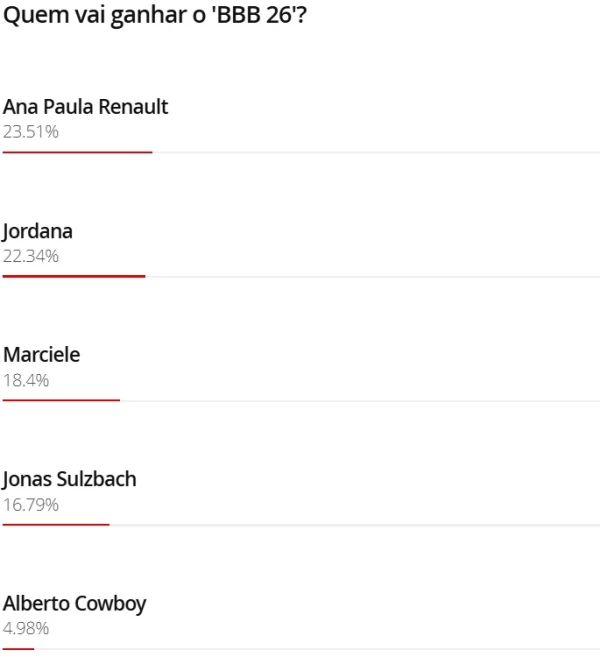Click Marciele's red result bar
This screenshot has height=657, width=600.
click(x=61, y=400)
